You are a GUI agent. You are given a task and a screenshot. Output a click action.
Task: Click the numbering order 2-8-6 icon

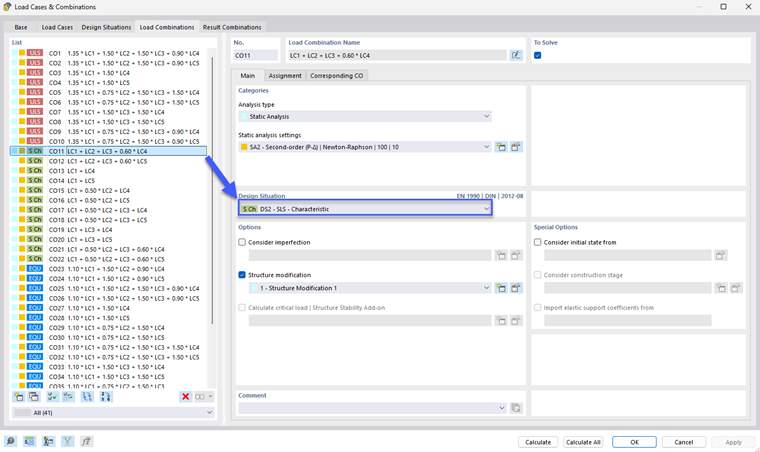[106, 397]
